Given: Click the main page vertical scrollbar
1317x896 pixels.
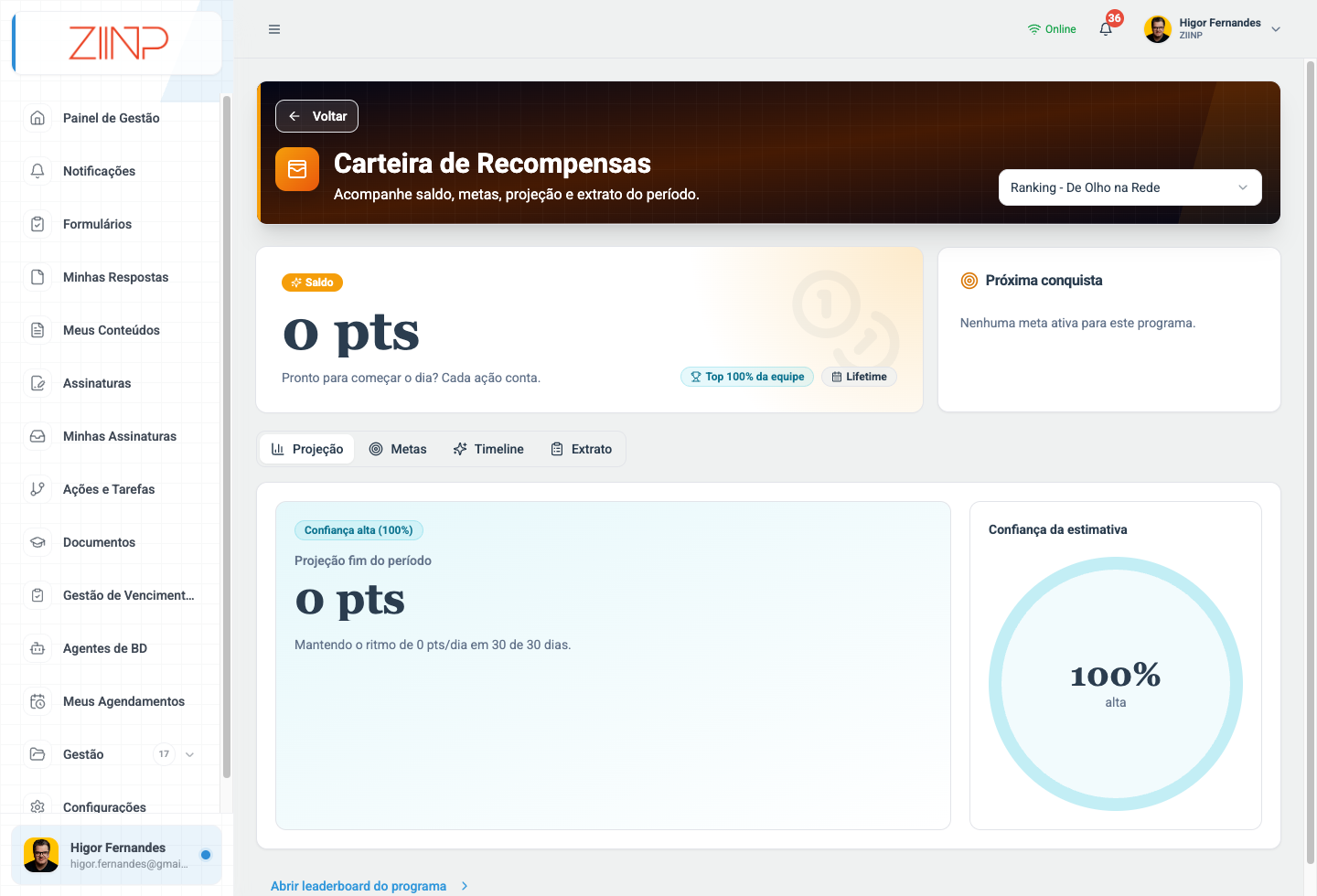Looking at the screenshot, I should (x=1311, y=462).
